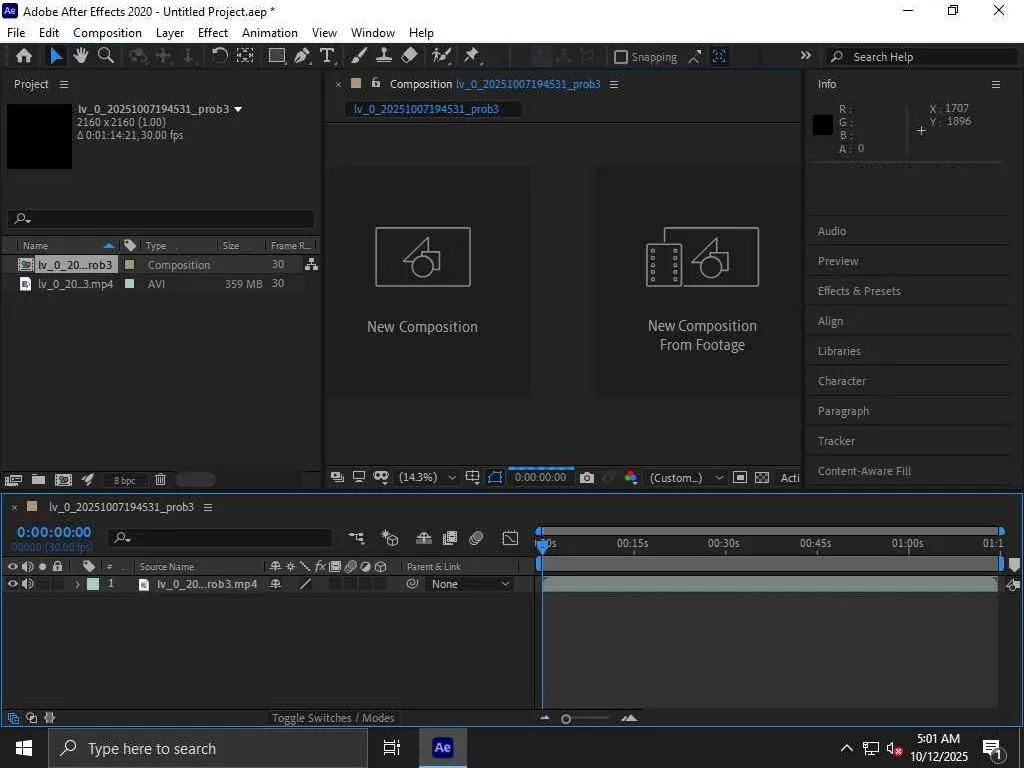The height and width of the screenshot is (768, 1024).
Task: Select the Eraser tool
Action: click(409, 56)
